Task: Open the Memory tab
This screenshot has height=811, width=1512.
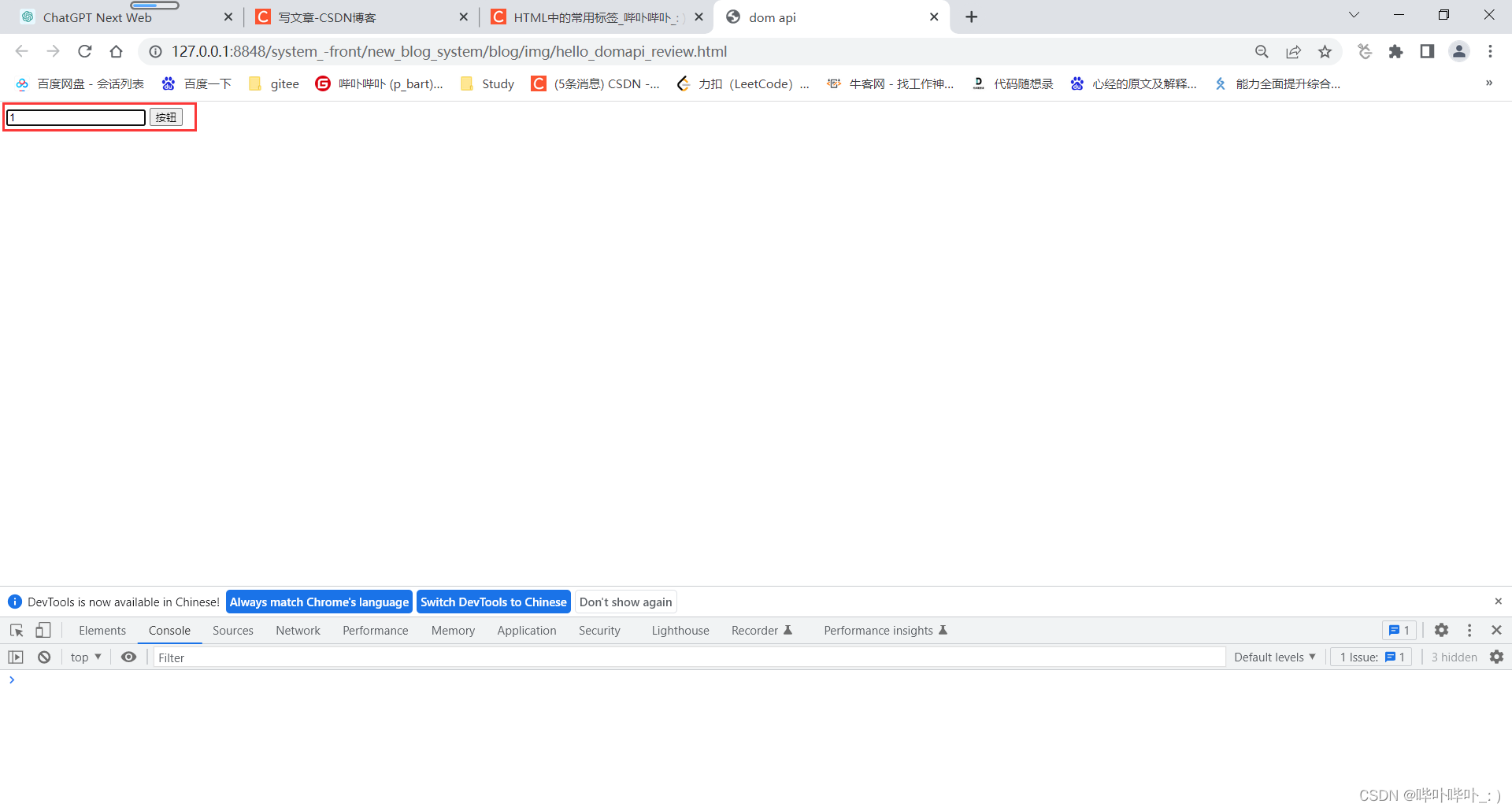Action: pos(453,630)
